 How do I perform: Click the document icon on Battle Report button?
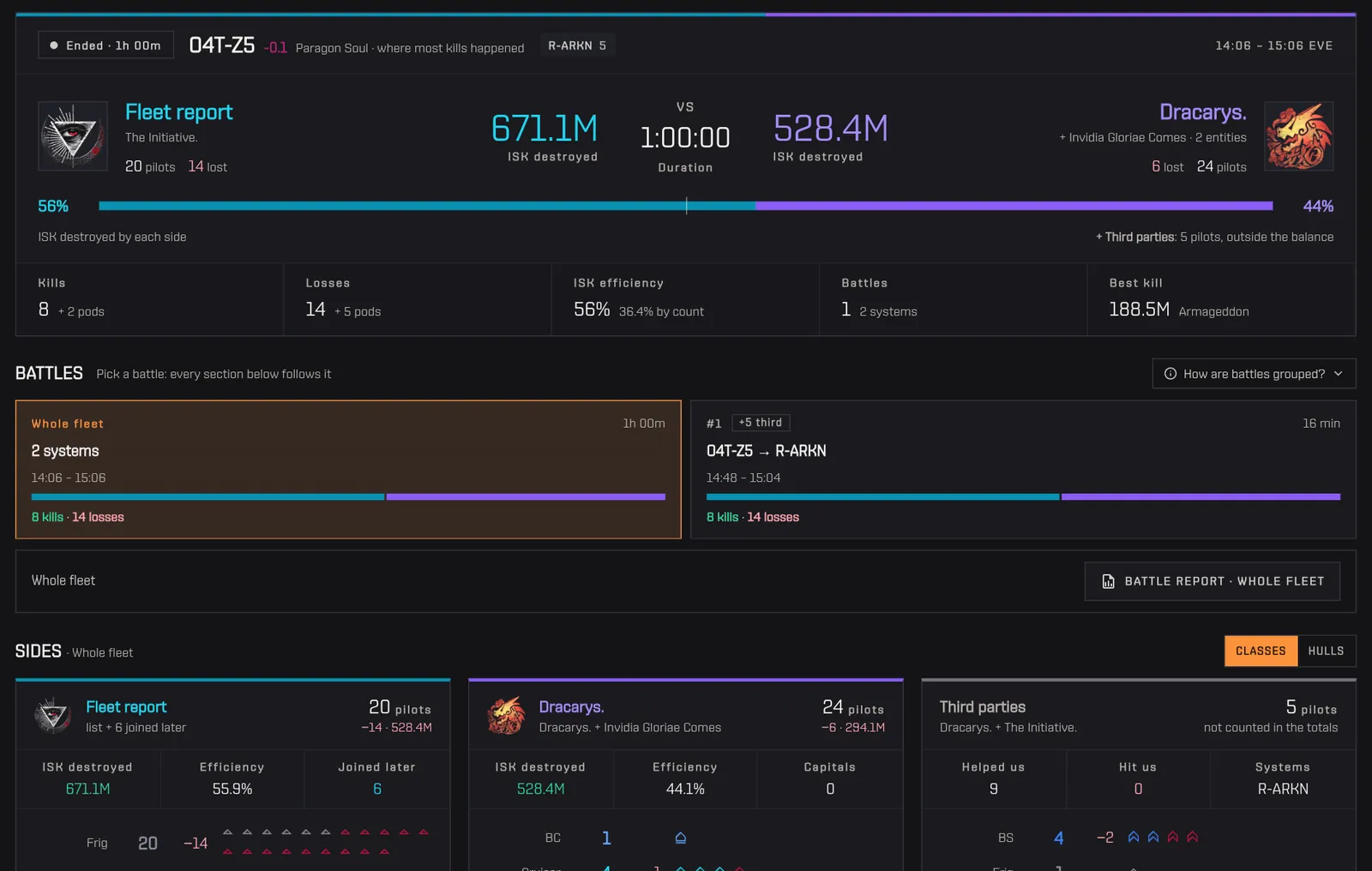tap(1108, 581)
